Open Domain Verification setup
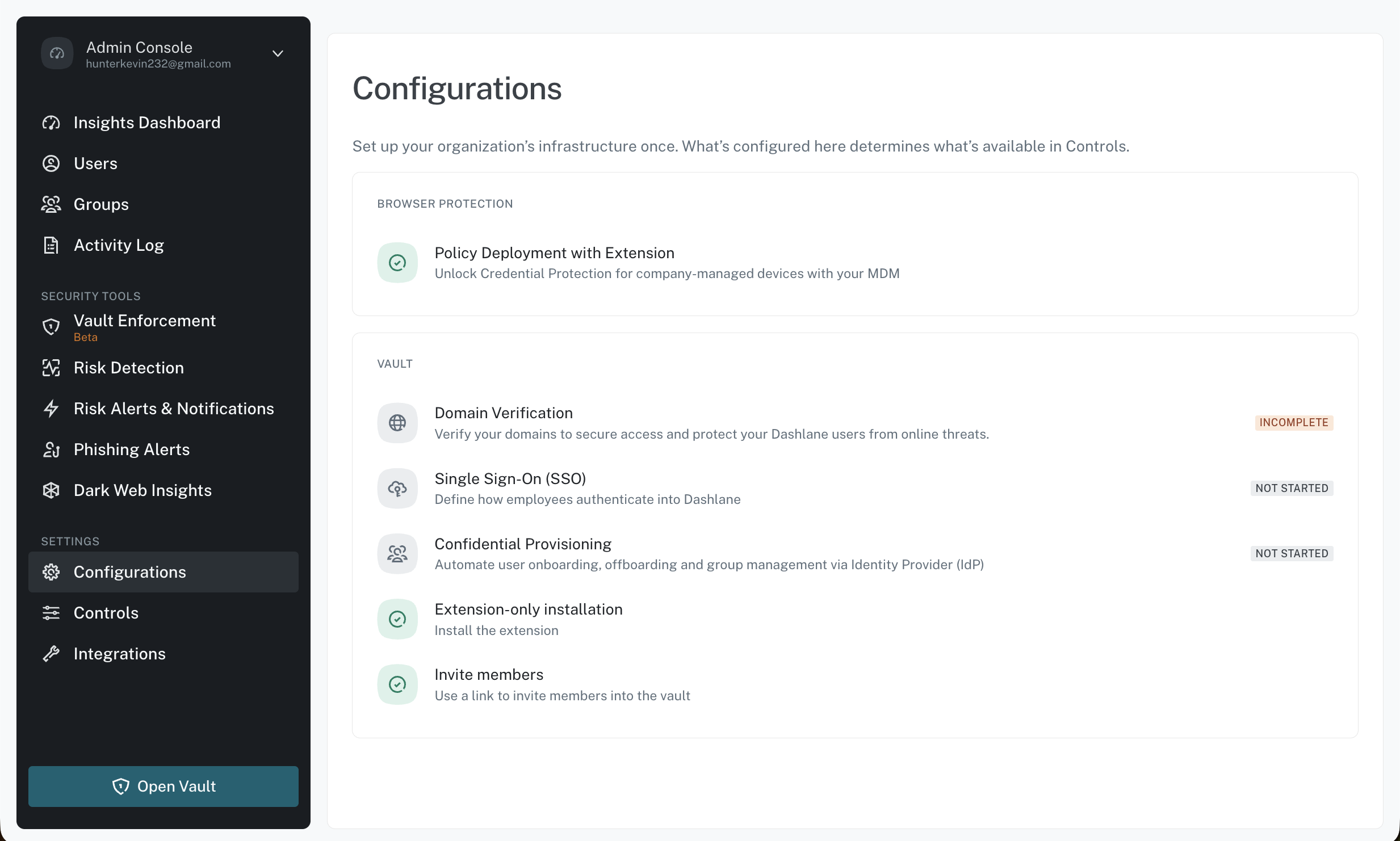The height and width of the screenshot is (841, 1400). [x=855, y=423]
